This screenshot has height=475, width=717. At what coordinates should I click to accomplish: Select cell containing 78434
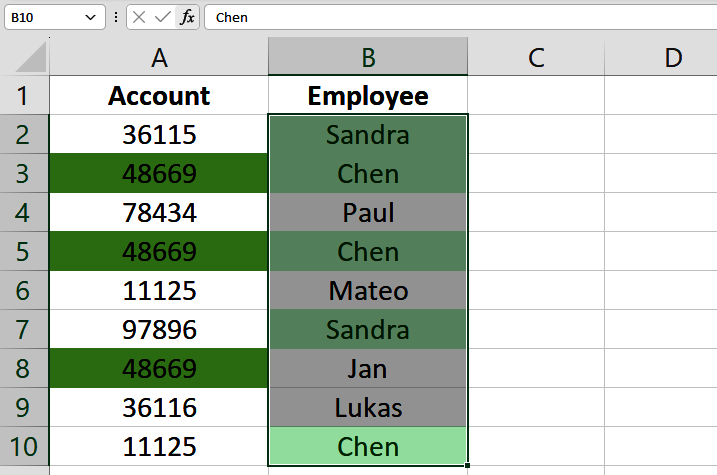(159, 213)
